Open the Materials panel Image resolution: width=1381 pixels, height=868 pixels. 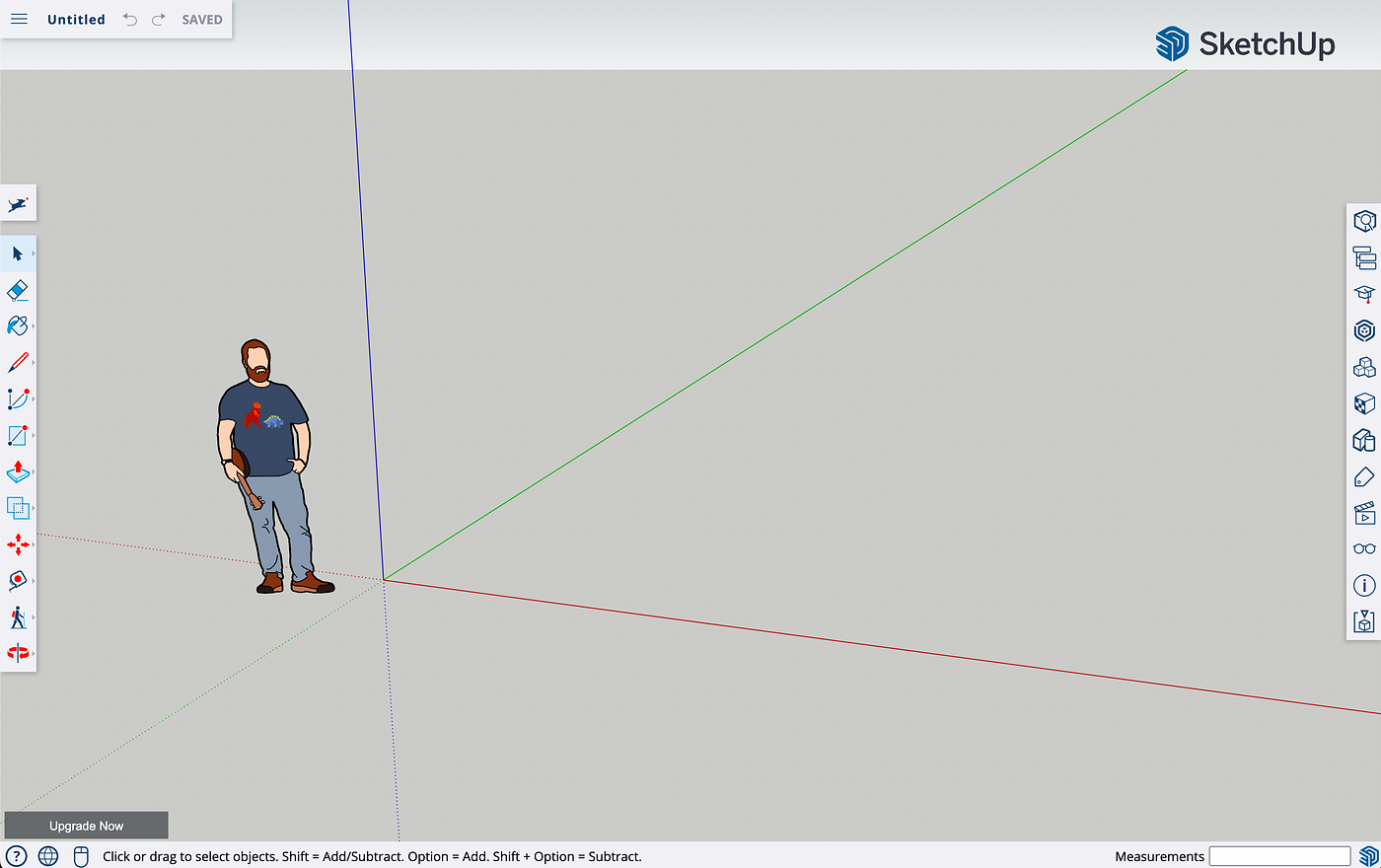[1364, 403]
